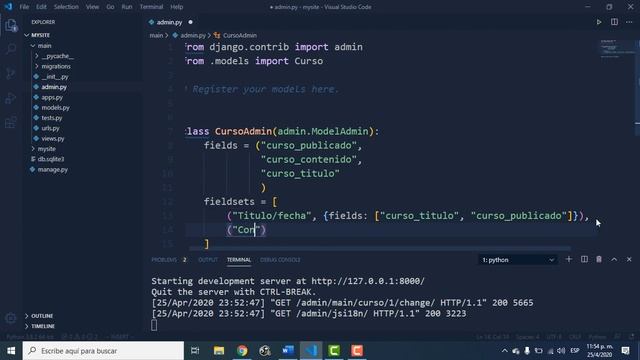
Task: Close the terminal panel
Action: point(629,260)
